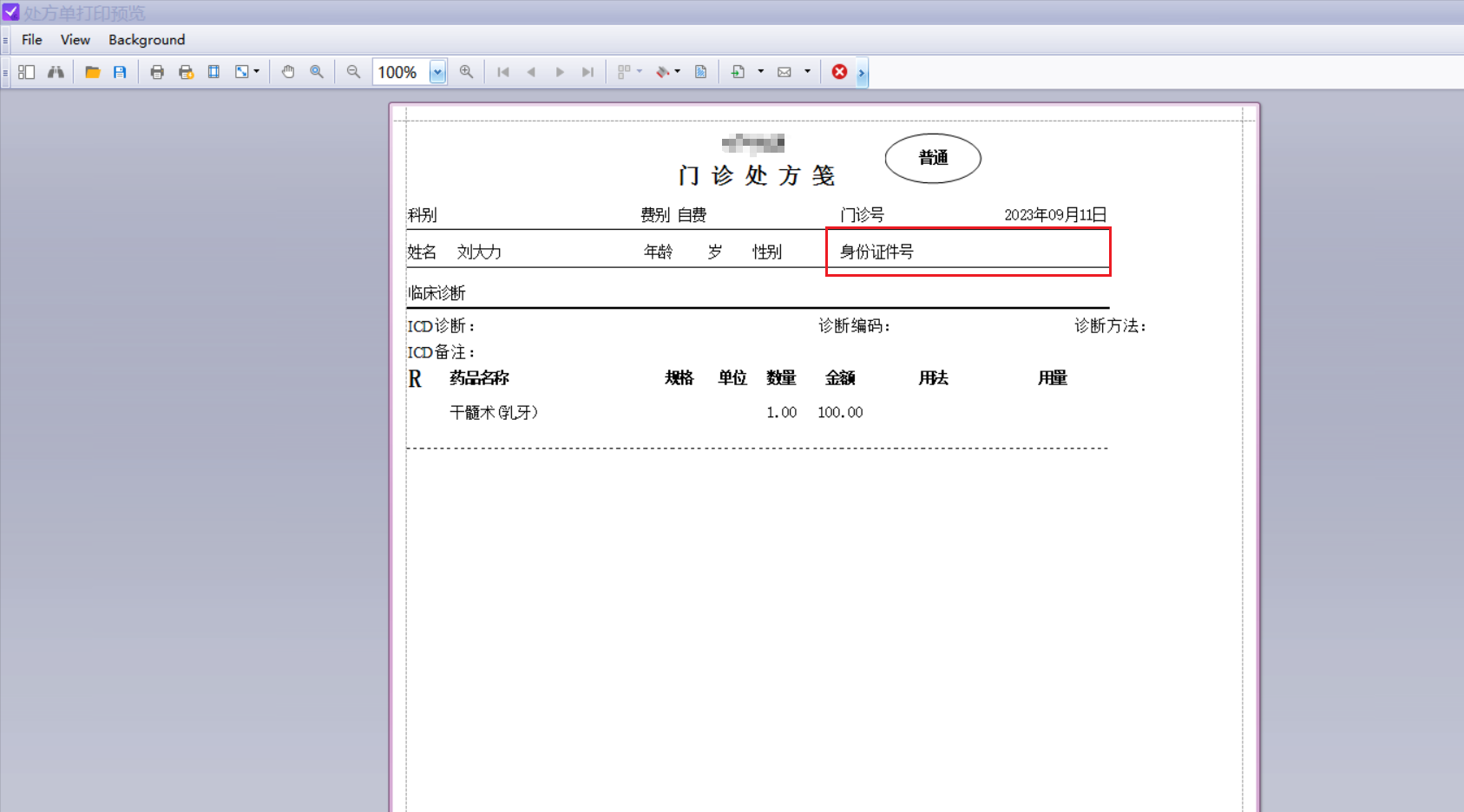Go to the last page
Screen dimensions: 1464x812
point(588,72)
